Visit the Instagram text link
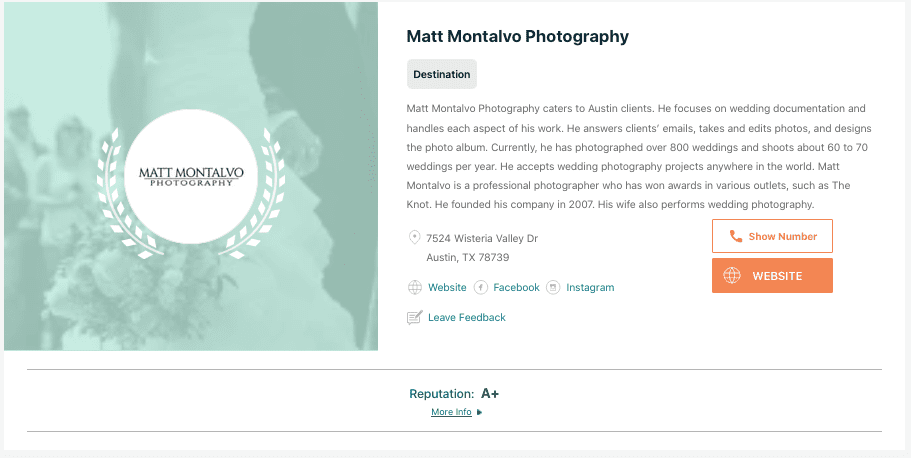Image resolution: width=911 pixels, height=458 pixels. pyautogui.click(x=590, y=288)
